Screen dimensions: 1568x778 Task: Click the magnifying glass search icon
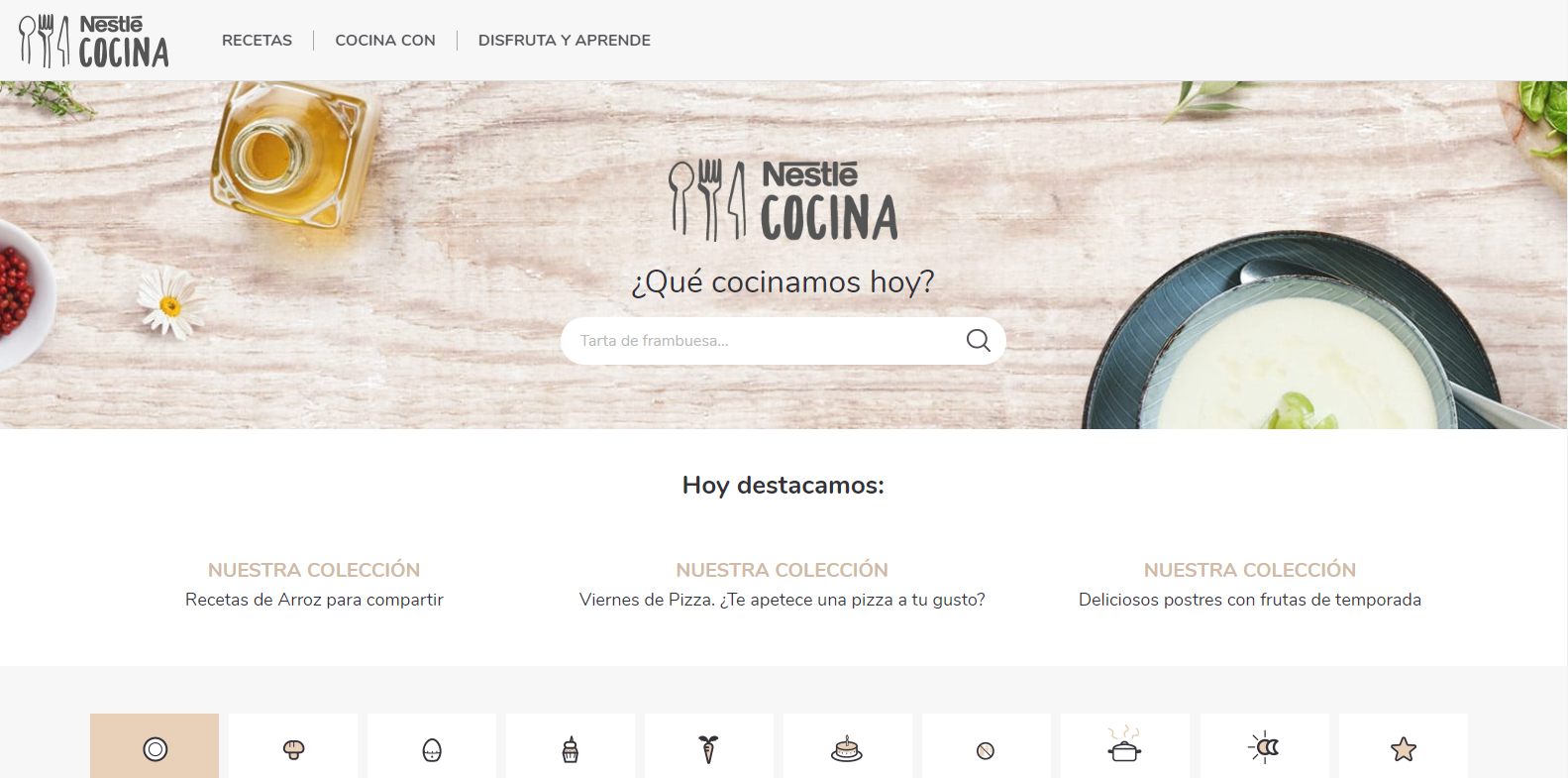click(978, 340)
